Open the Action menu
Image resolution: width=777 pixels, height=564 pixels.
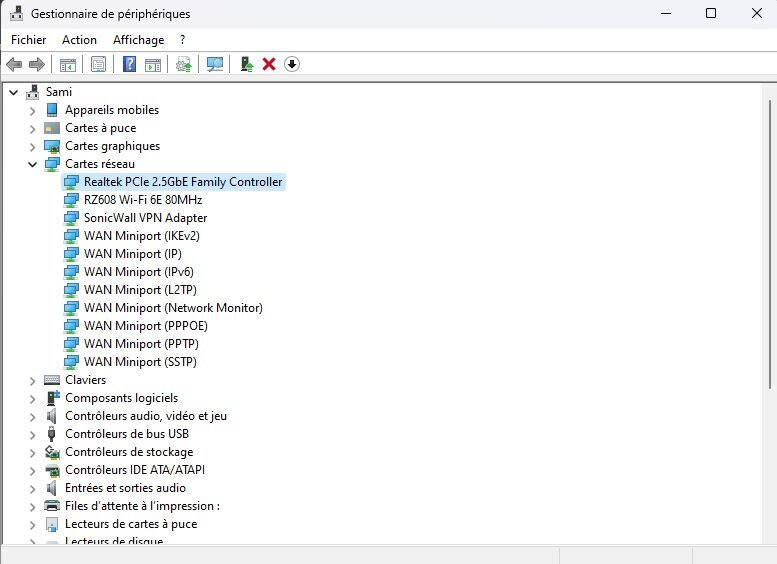79,40
